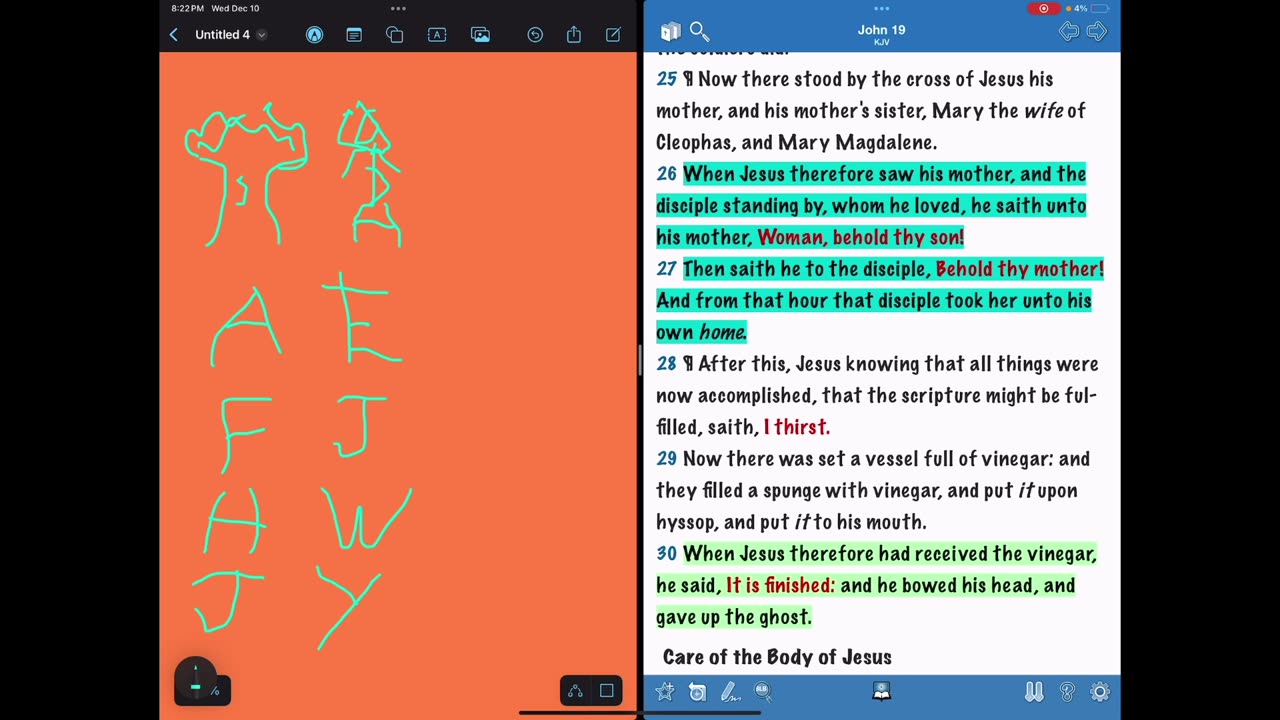Select verse number 25
Viewport: 1280px width, 720px height.
pyautogui.click(x=666, y=79)
